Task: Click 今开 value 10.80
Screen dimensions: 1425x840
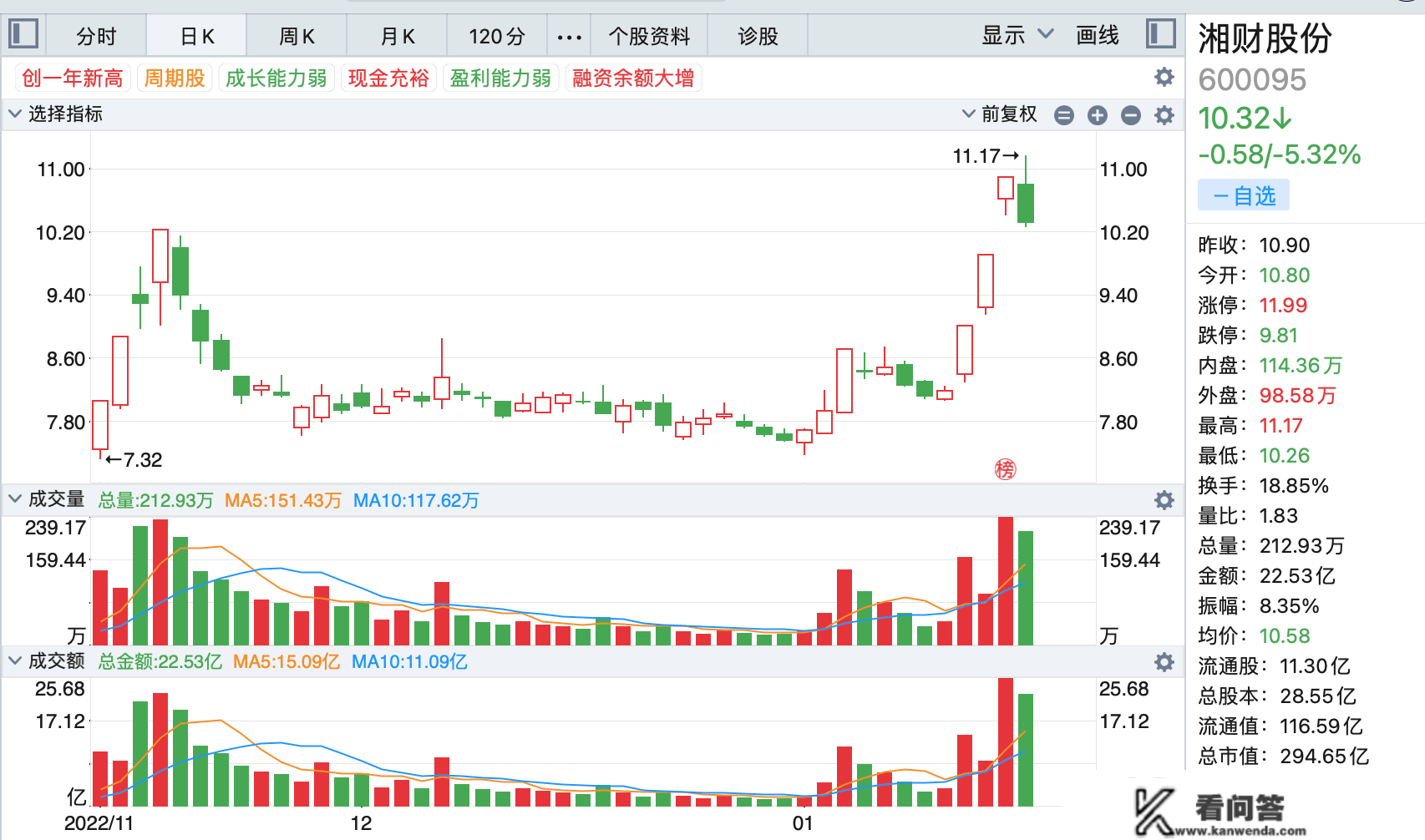Action: coord(1285,276)
